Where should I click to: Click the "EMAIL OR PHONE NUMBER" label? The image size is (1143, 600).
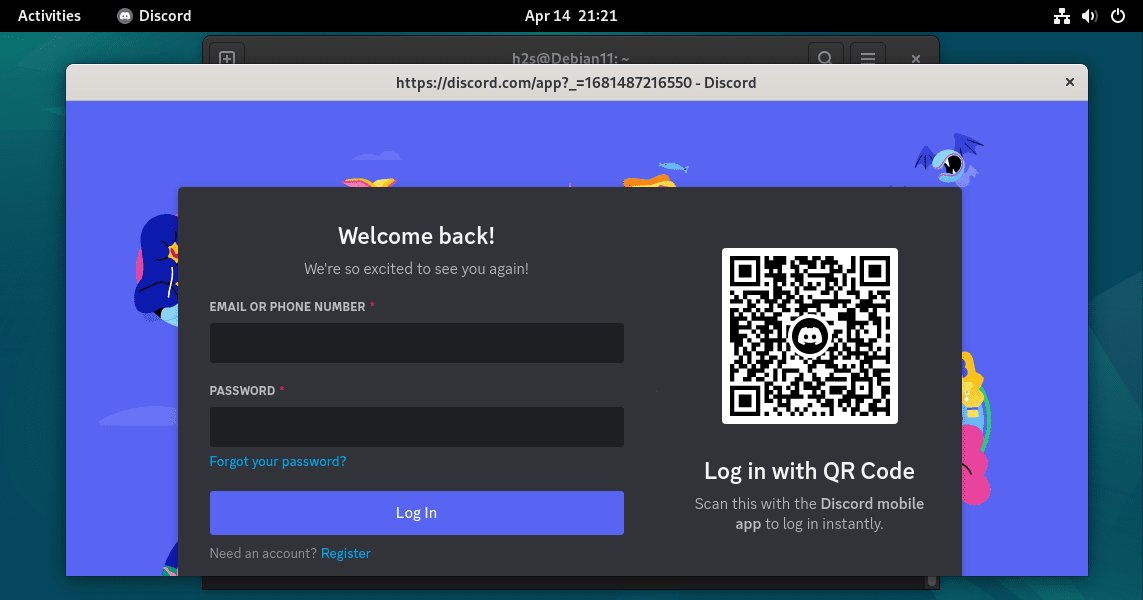click(287, 307)
